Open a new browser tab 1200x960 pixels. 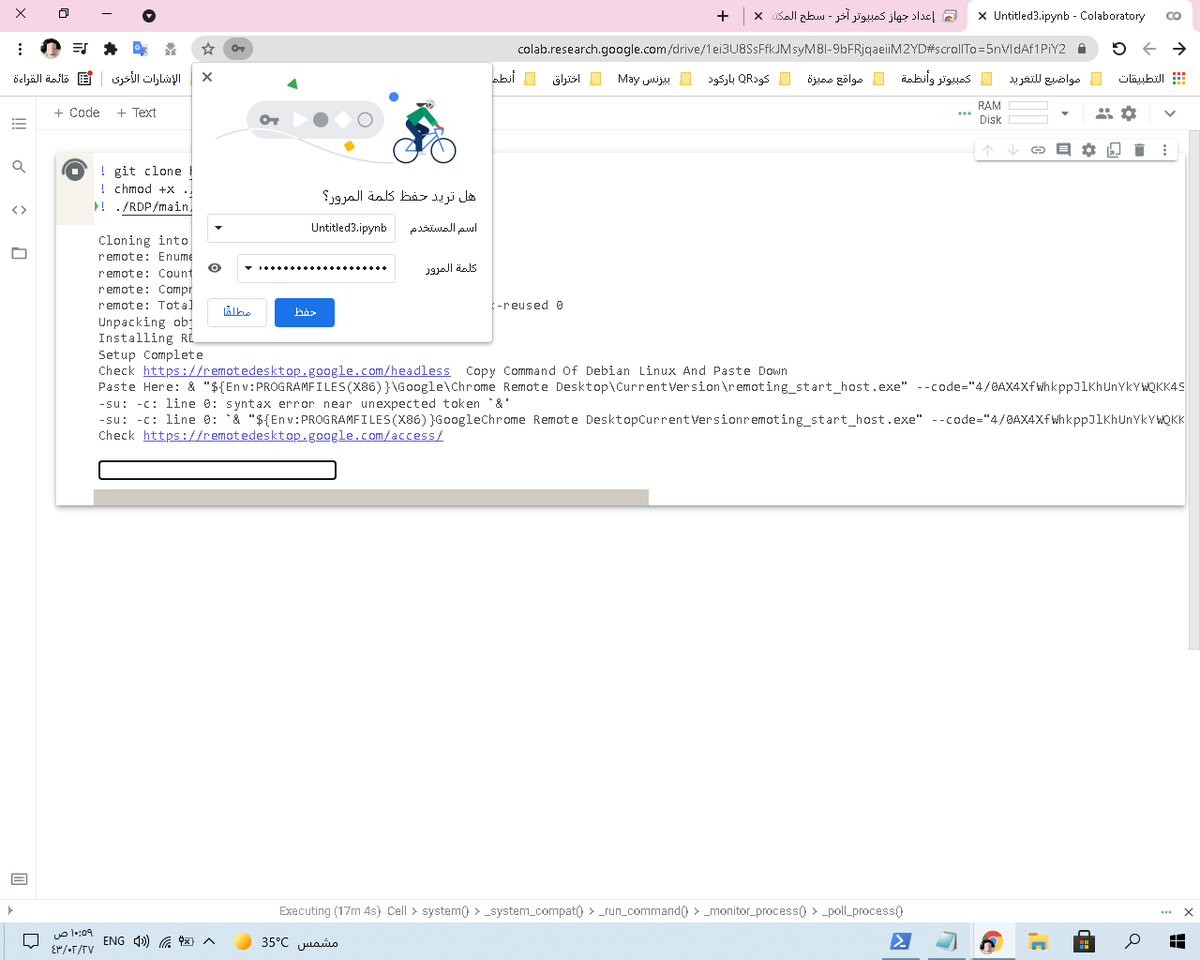pyautogui.click(x=724, y=16)
